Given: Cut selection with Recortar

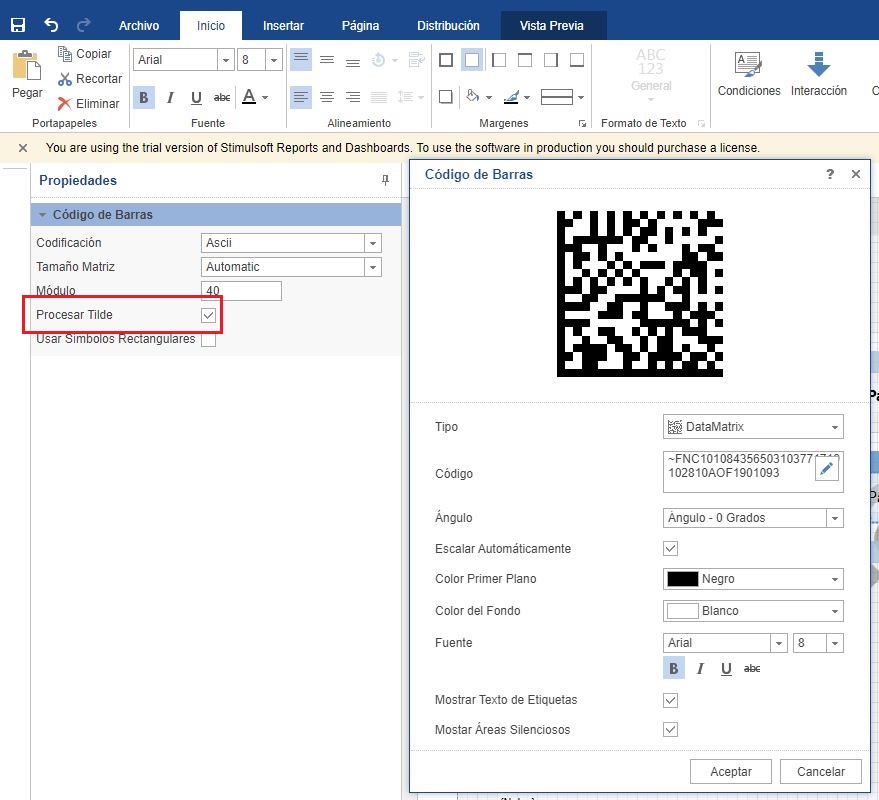Looking at the screenshot, I should 90,79.
